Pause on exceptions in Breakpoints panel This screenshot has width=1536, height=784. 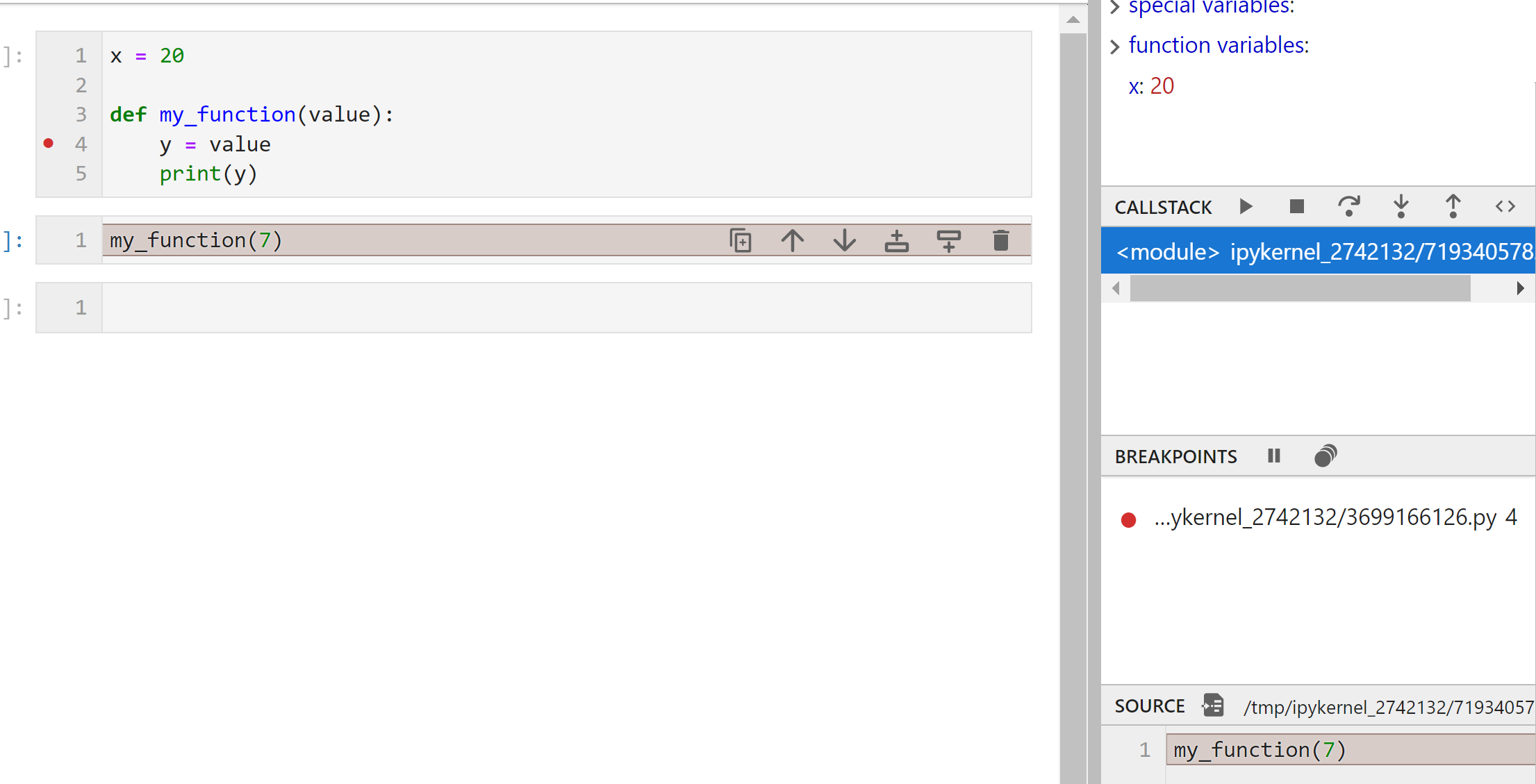point(1274,456)
